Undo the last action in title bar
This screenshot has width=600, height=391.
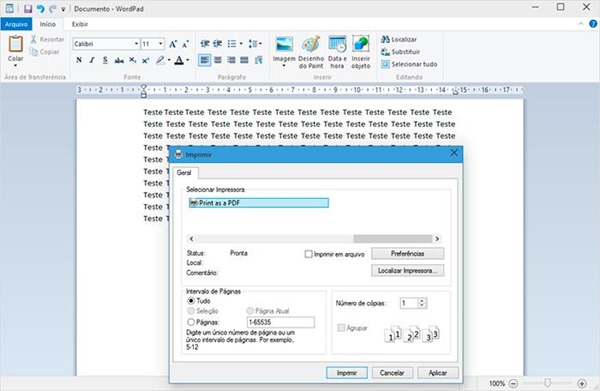point(41,8)
